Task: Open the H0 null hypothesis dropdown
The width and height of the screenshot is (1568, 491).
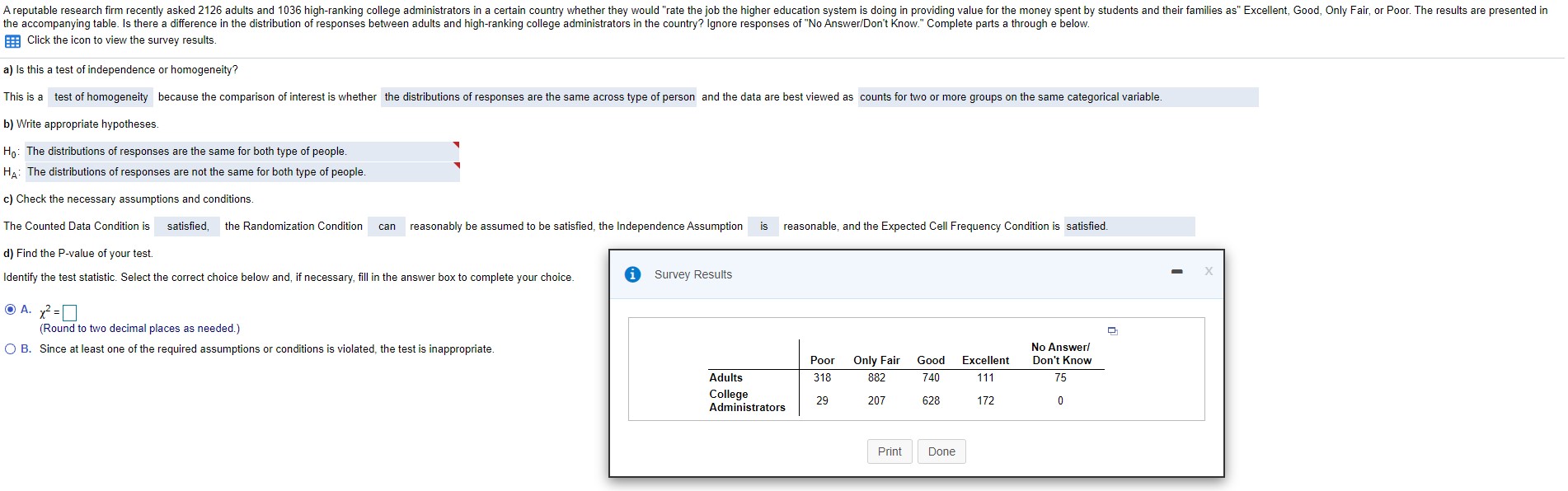Action: point(242,152)
